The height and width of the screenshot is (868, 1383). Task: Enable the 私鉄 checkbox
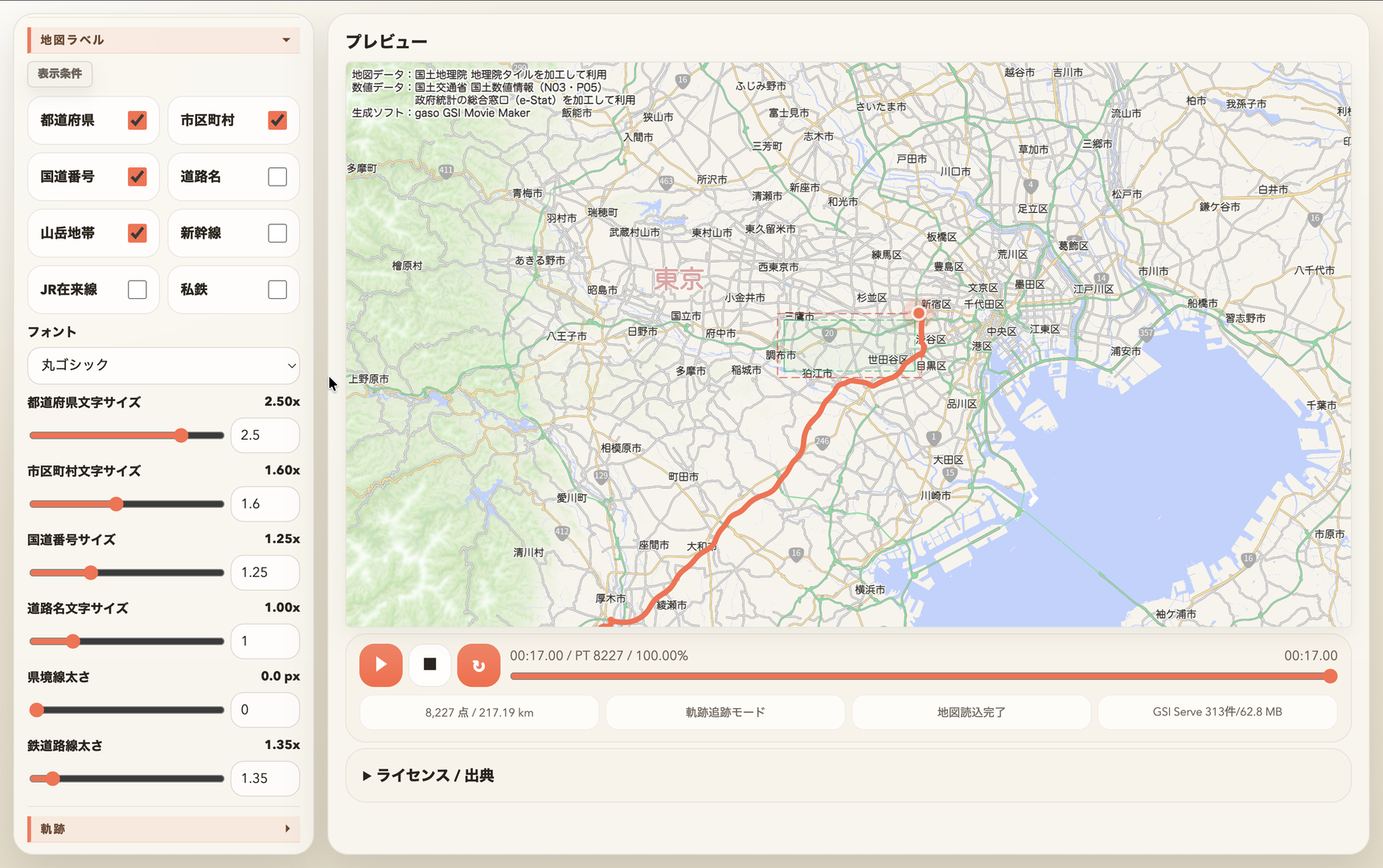(x=277, y=289)
